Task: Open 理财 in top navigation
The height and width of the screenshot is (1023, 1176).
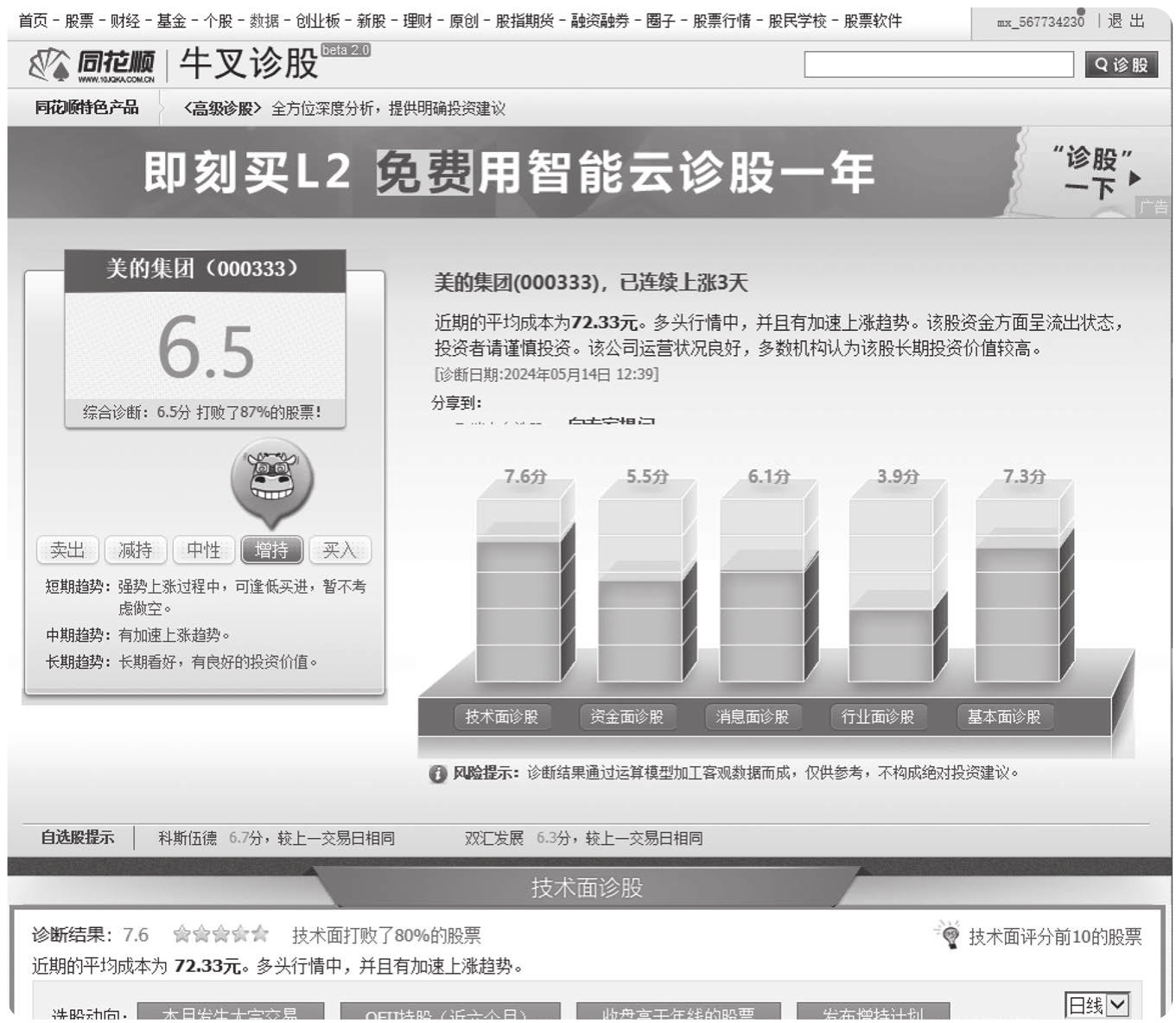Action: [x=417, y=21]
